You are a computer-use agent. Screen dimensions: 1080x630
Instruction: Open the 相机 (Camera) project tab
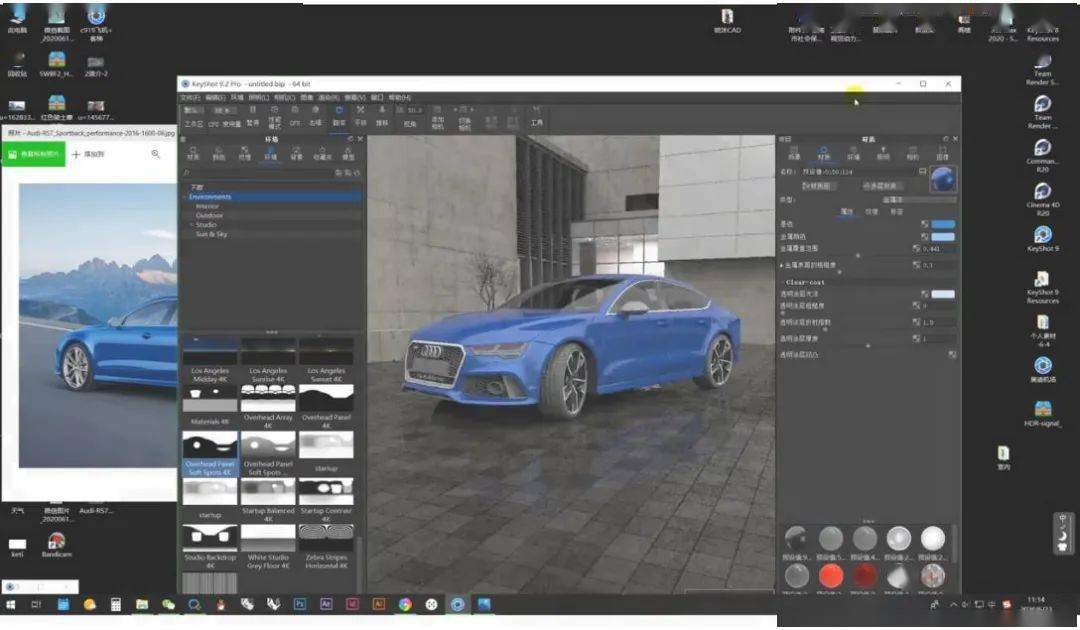[913, 153]
